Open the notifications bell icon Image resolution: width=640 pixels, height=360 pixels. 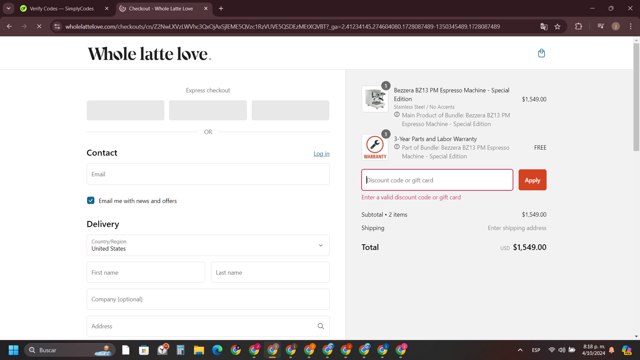[x=611, y=350]
